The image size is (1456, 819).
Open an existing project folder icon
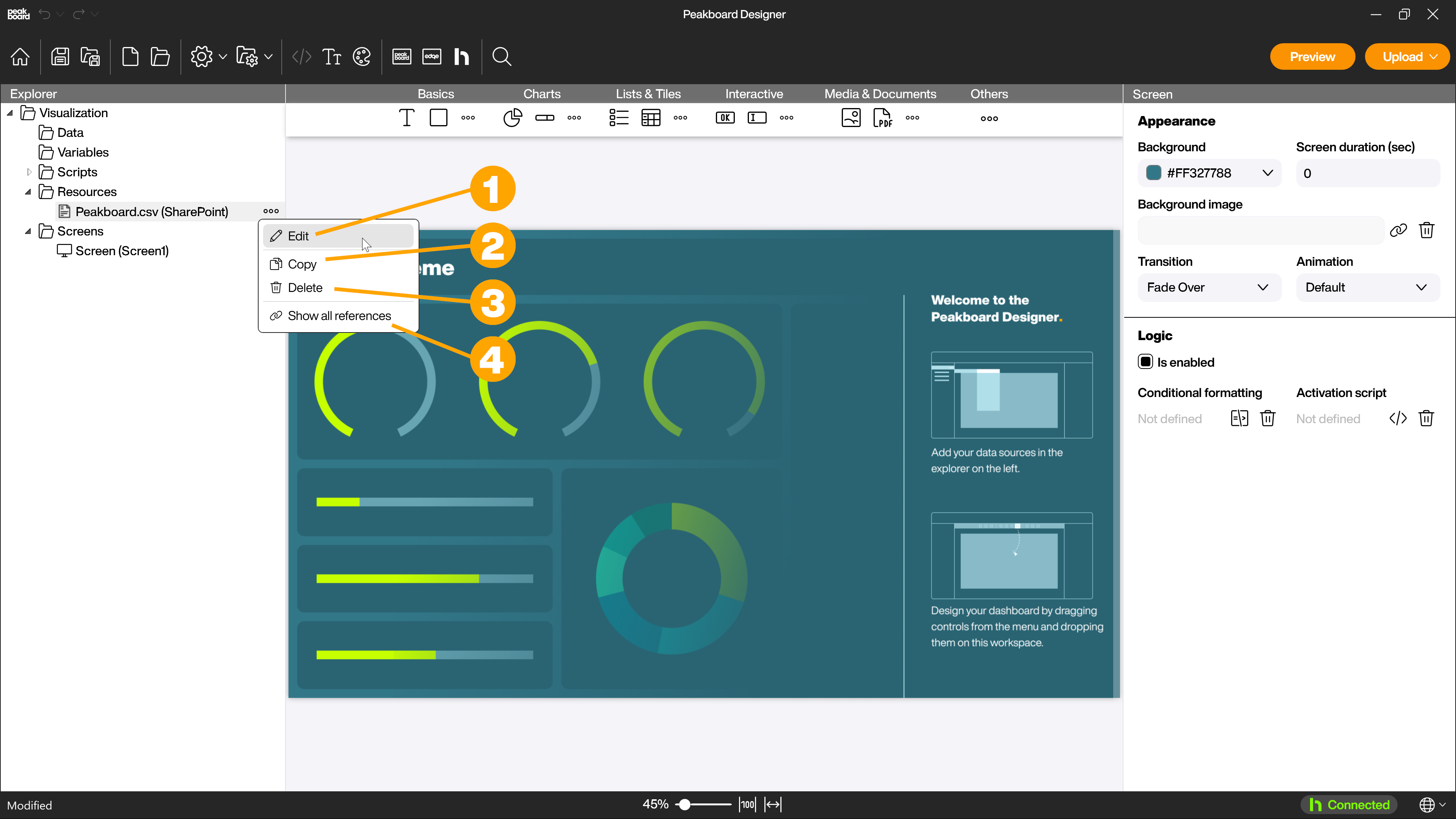click(x=160, y=56)
